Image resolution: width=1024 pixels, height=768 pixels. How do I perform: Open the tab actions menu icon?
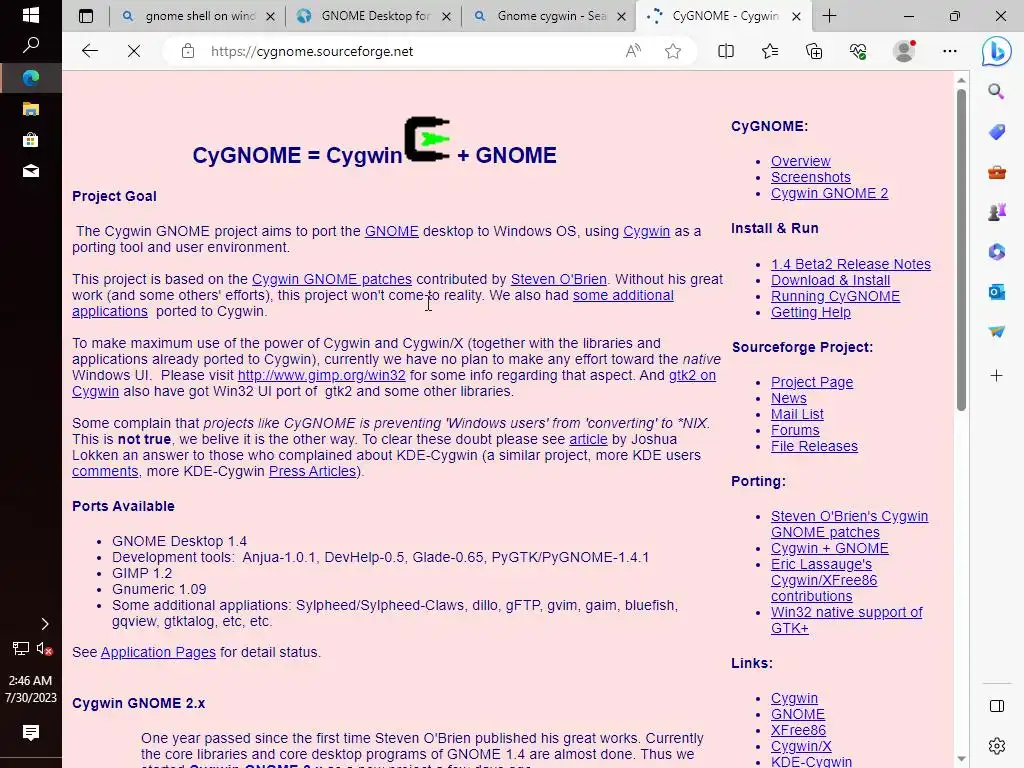86,16
